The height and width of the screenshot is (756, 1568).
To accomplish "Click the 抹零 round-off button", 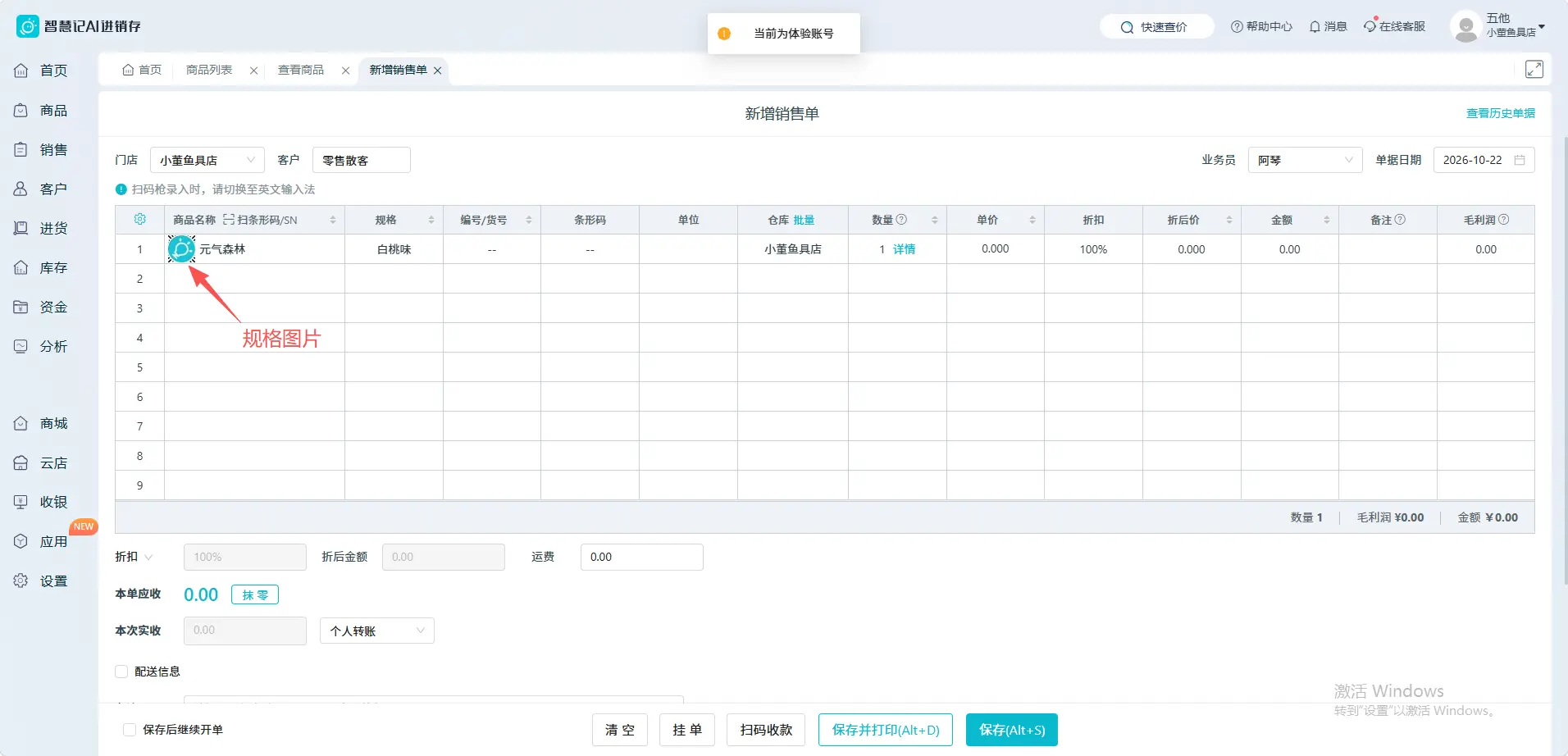I will 255,594.
